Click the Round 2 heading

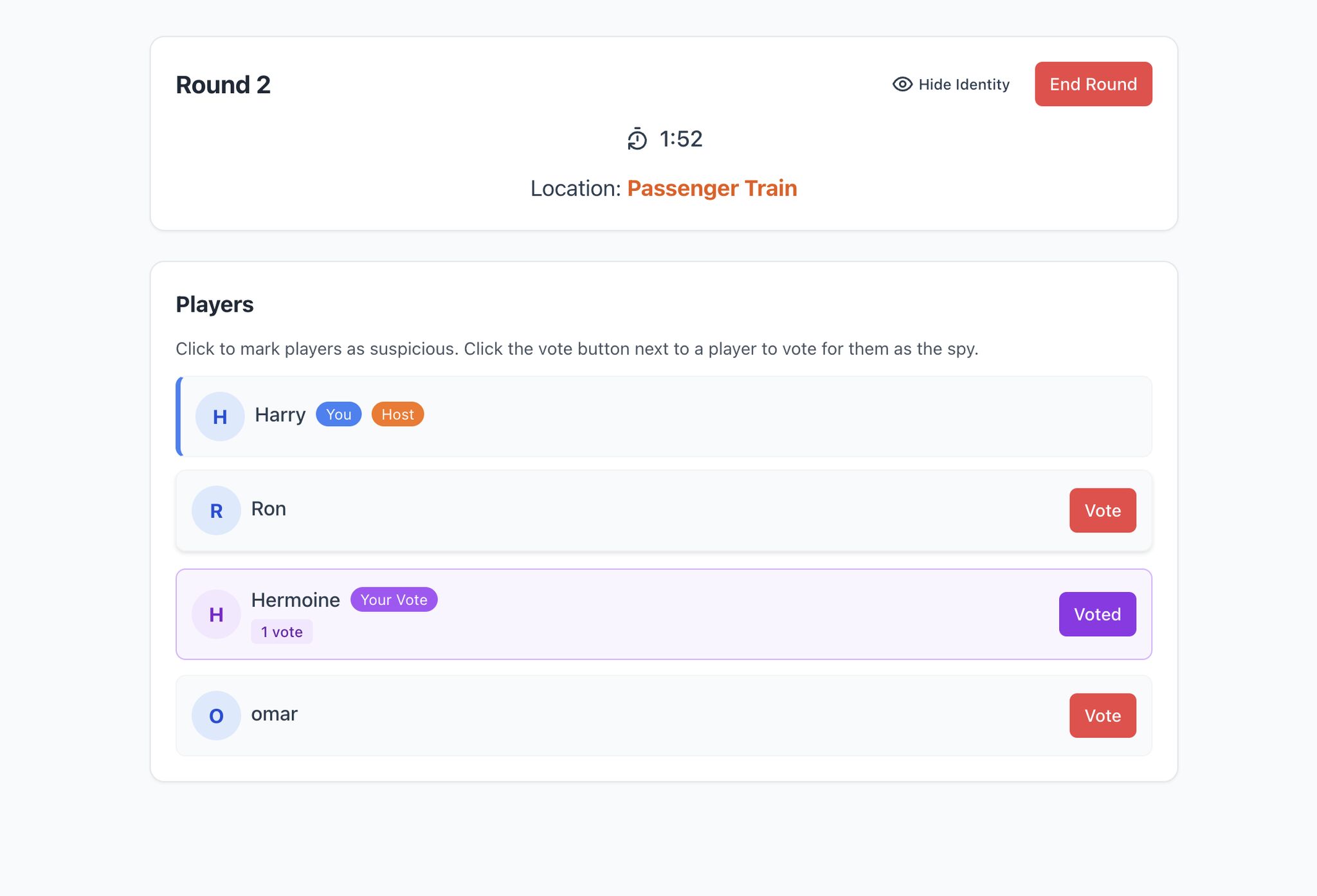[223, 85]
